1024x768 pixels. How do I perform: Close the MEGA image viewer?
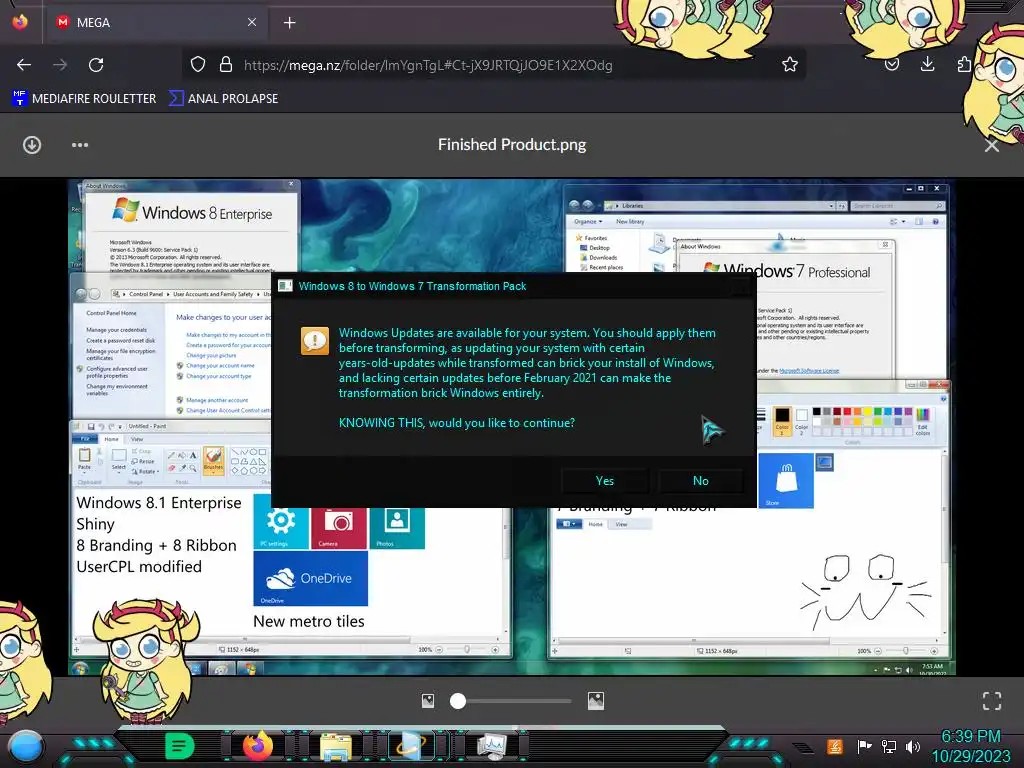click(x=991, y=146)
